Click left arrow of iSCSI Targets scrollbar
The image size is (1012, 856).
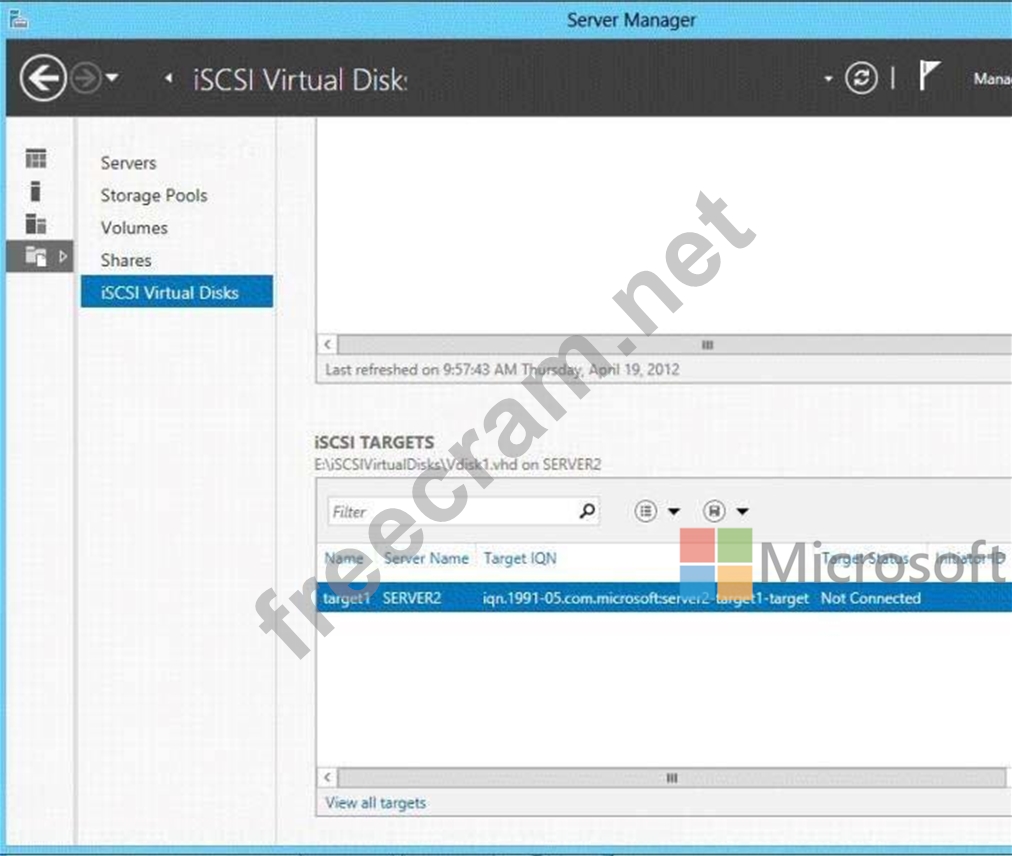coord(328,778)
